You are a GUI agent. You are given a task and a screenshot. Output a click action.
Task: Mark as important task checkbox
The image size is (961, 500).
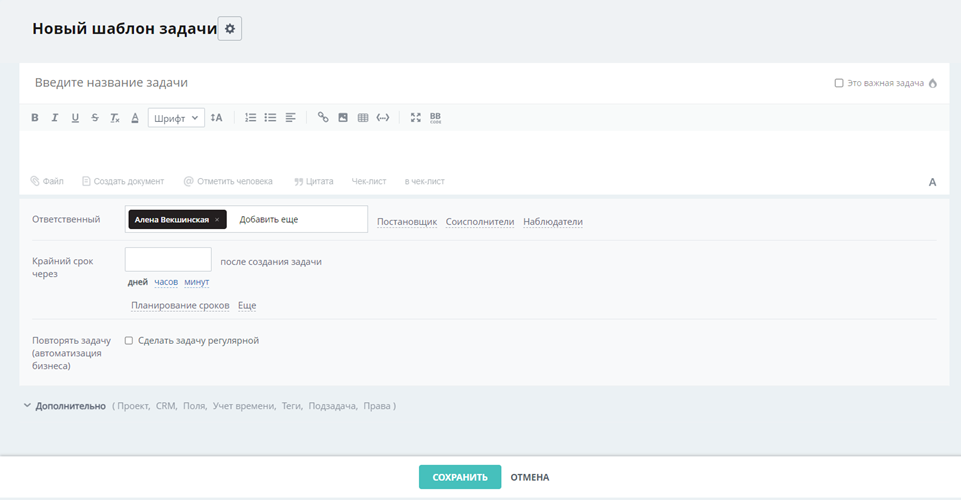(x=839, y=83)
